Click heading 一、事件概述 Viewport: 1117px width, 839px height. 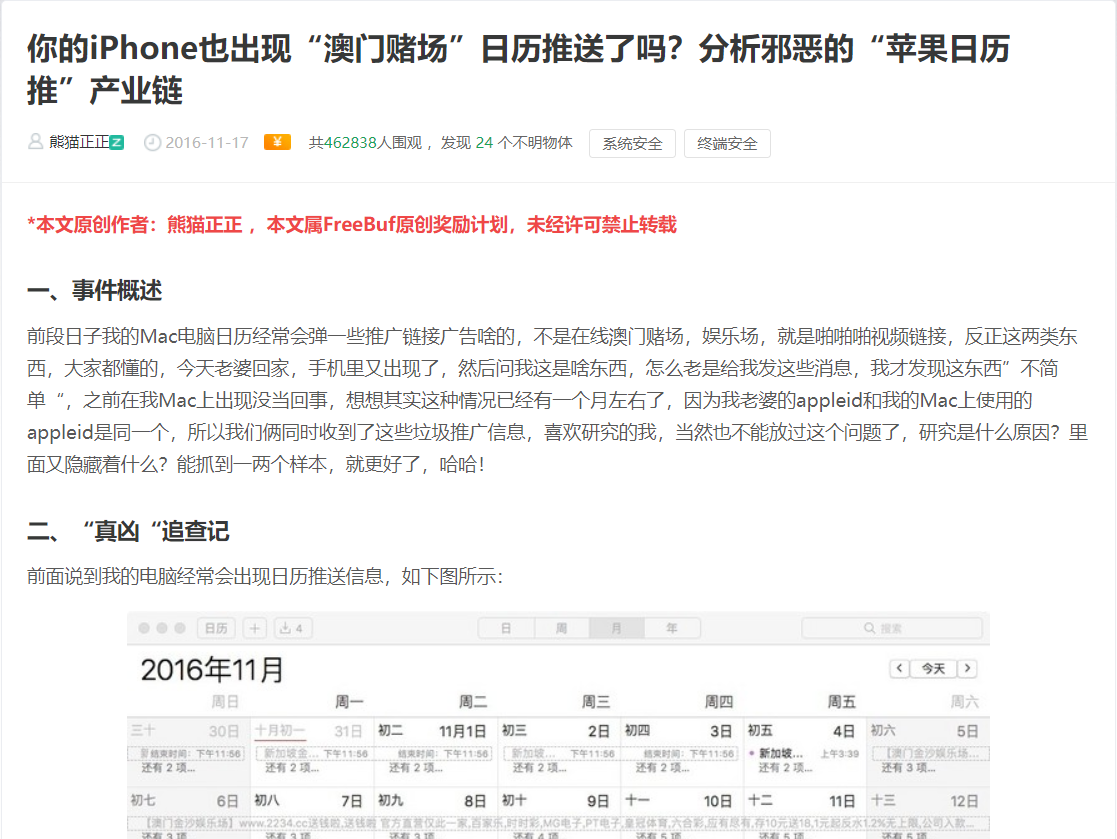(x=95, y=290)
